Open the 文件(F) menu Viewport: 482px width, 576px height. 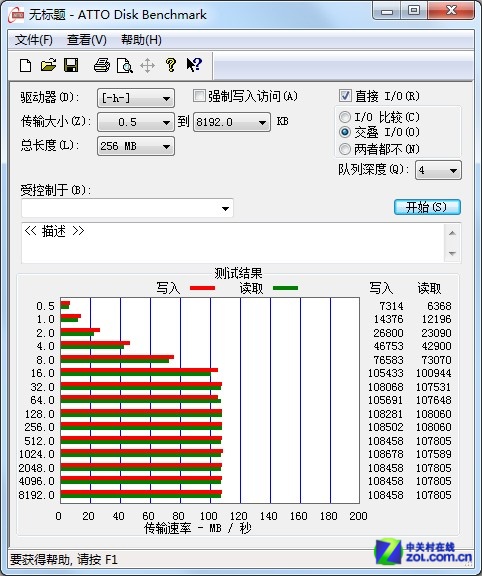[x=33, y=40]
